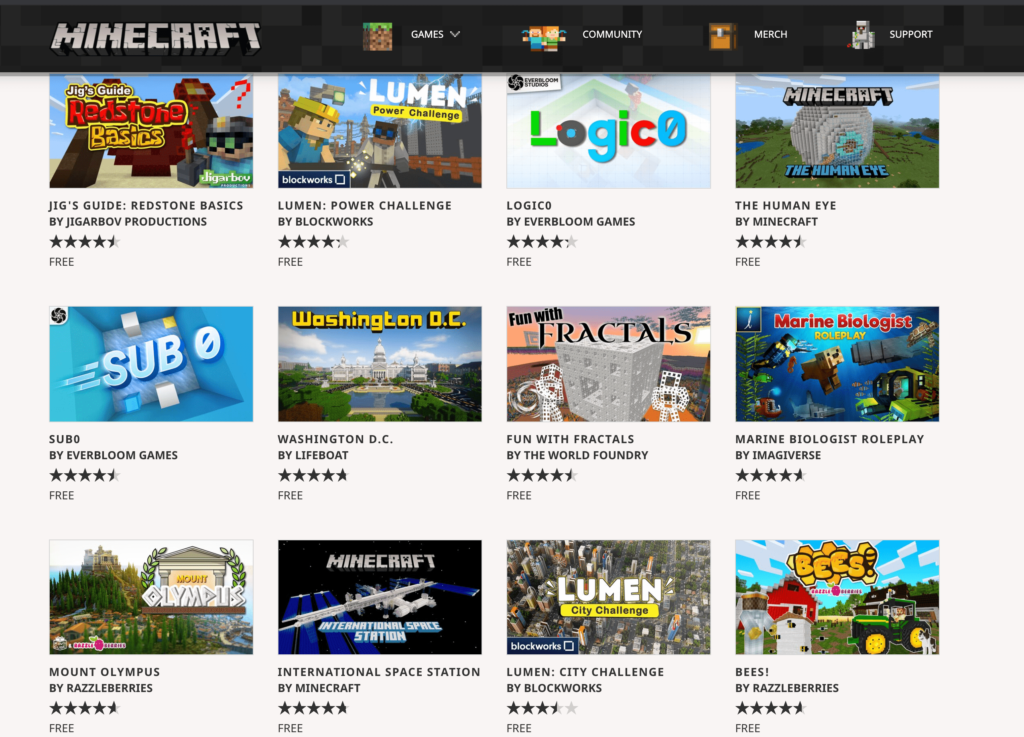Viewport: 1024px width, 737px height.
Task: Open Jig's Guide: Redstone Basics thumbnail
Action: 151,131
